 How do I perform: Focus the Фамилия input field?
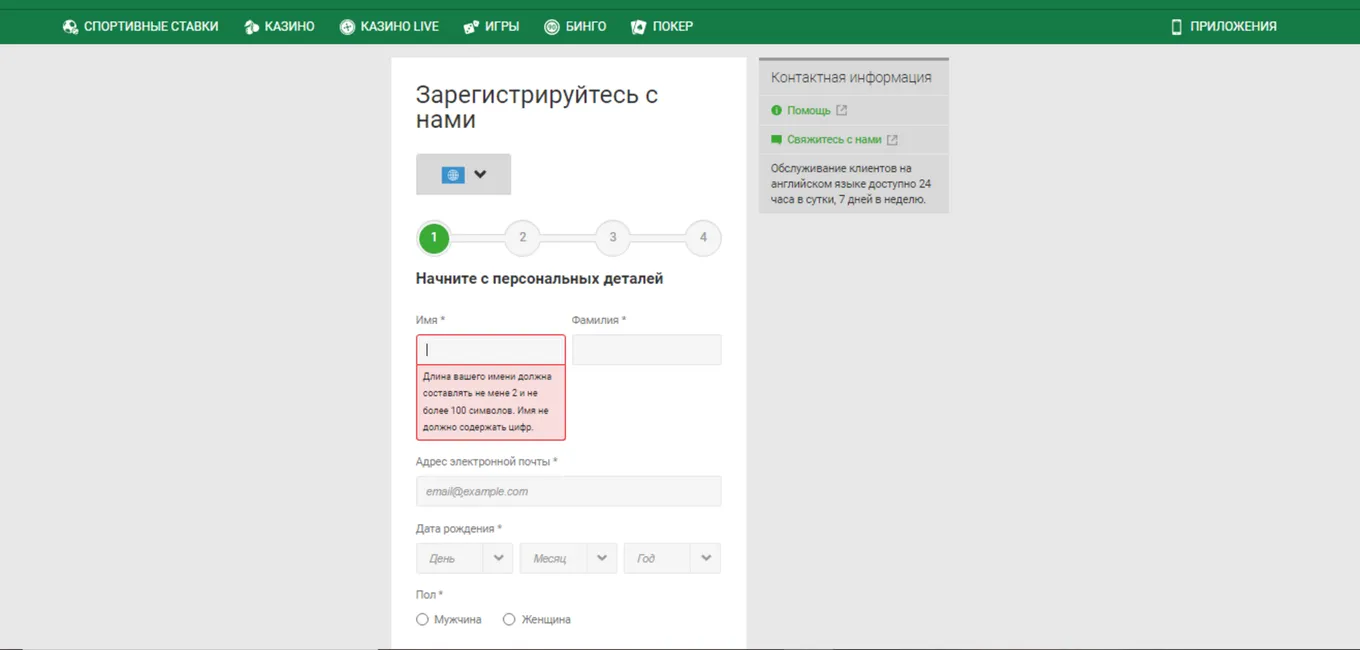point(647,350)
